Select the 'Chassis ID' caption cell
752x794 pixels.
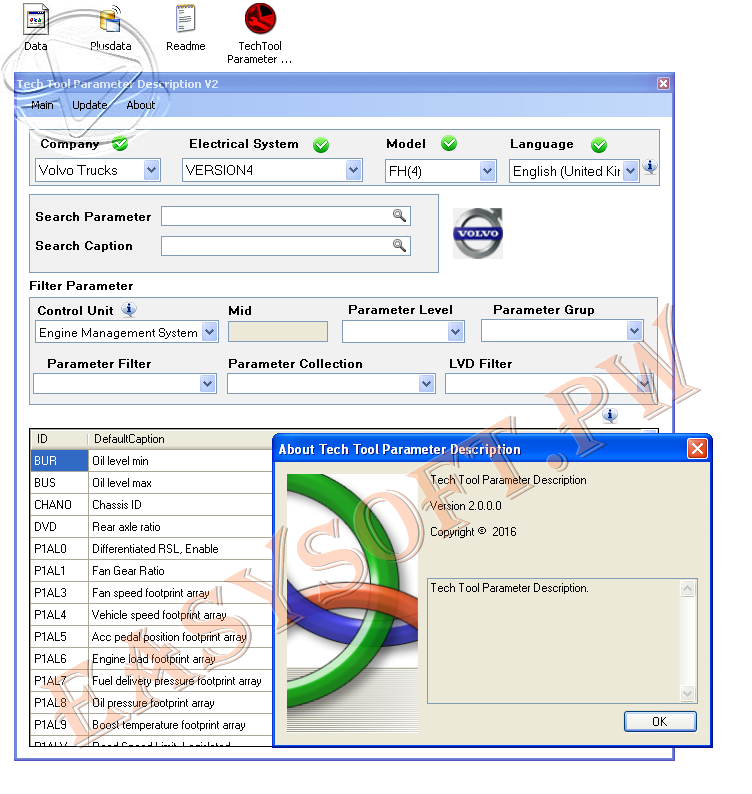(180, 505)
